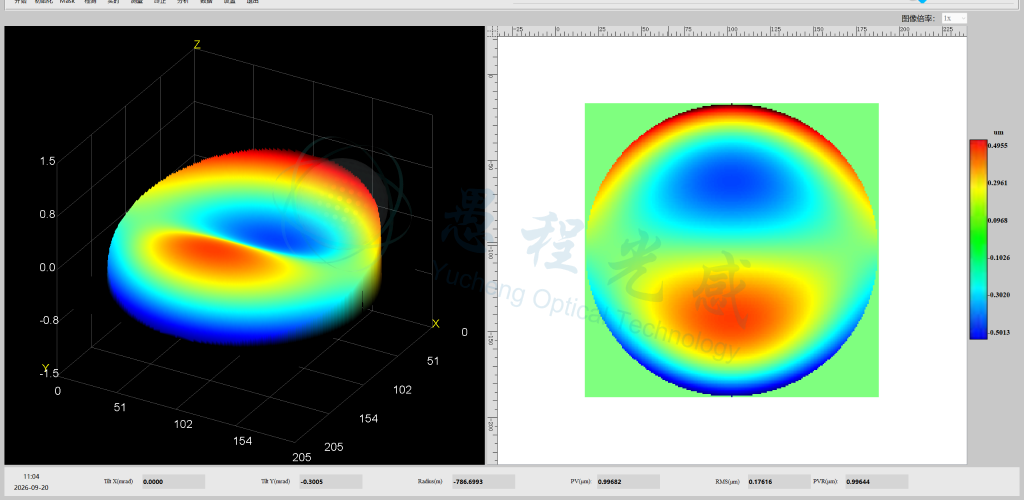Click the 0.2961 color scale value
This screenshot has width=1024, height=500.
(999, 183)
